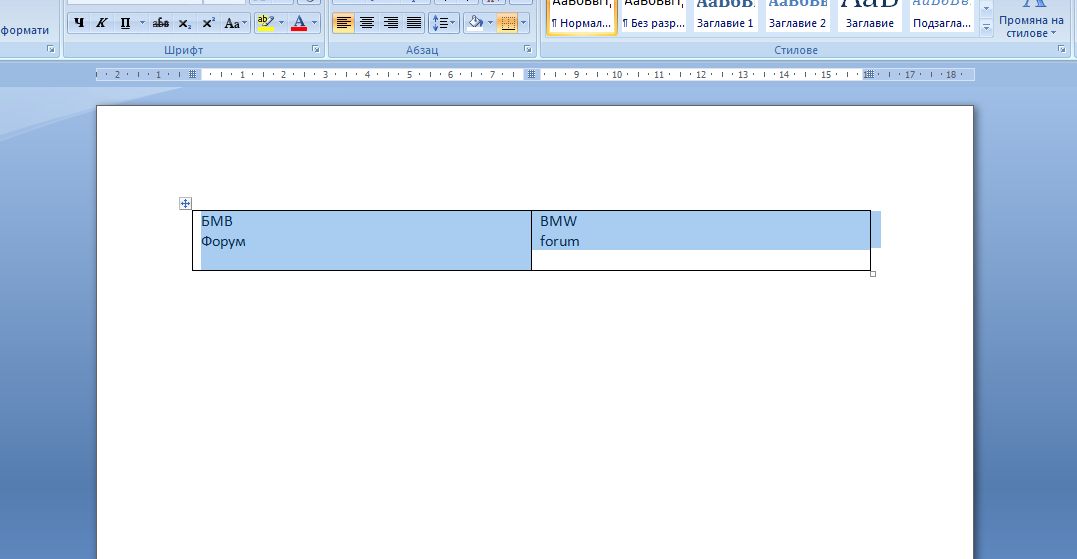Open clipboard group dialog launcher
The height and width of the screenshot is (559, 1077).
point(50,49)
